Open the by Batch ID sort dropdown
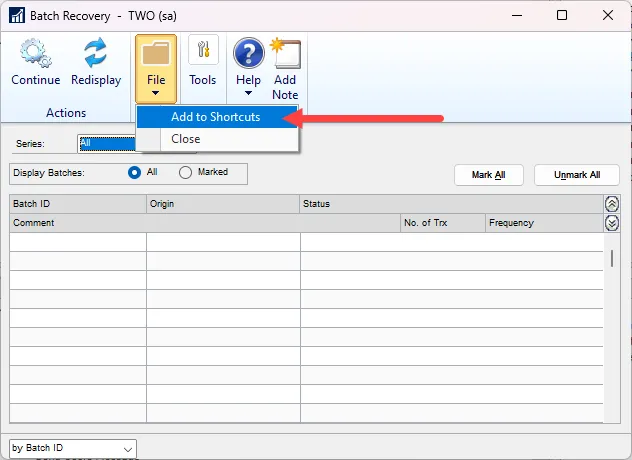632x460 pixels. coord(73,449)
